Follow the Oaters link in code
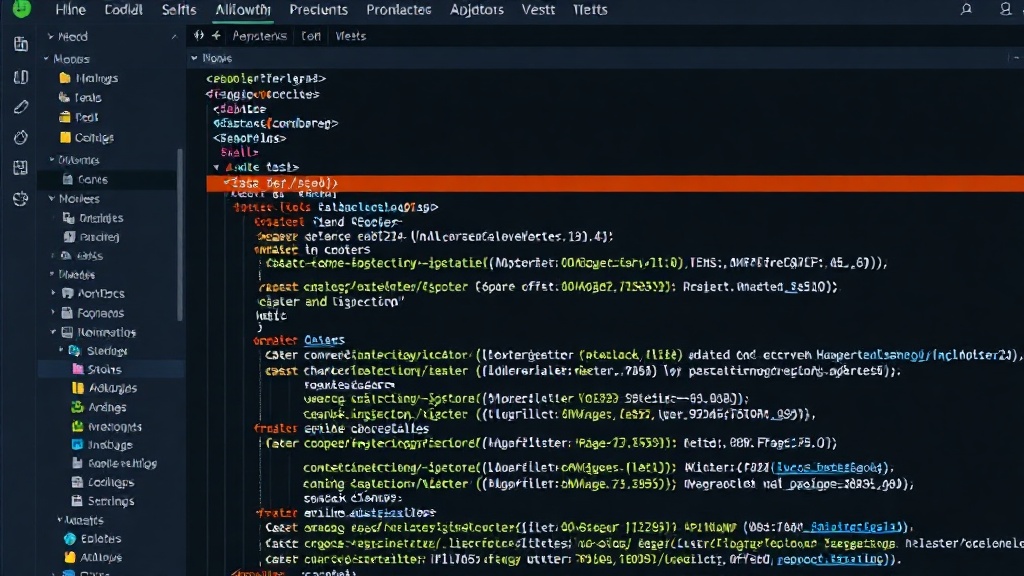 (324, 340)
